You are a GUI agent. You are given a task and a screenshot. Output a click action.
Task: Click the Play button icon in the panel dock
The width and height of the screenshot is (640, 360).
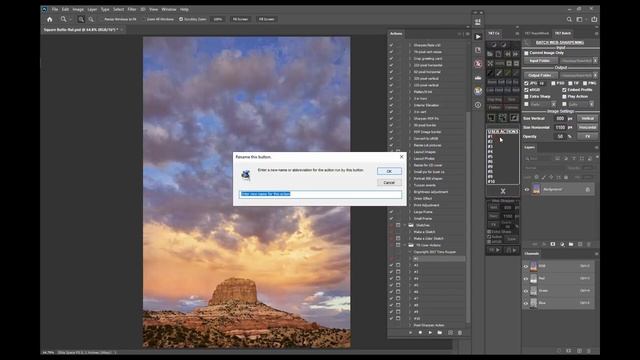(x=478, y=37)
